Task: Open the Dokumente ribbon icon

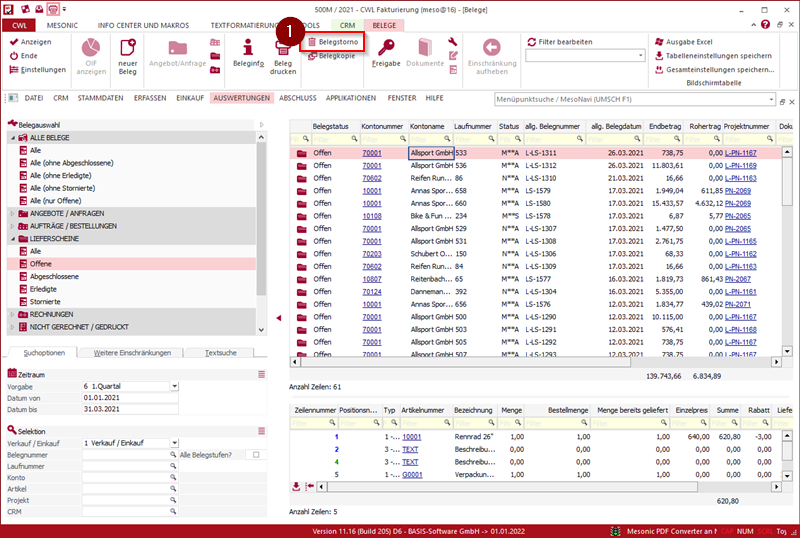Action: (x=424, y=48)
